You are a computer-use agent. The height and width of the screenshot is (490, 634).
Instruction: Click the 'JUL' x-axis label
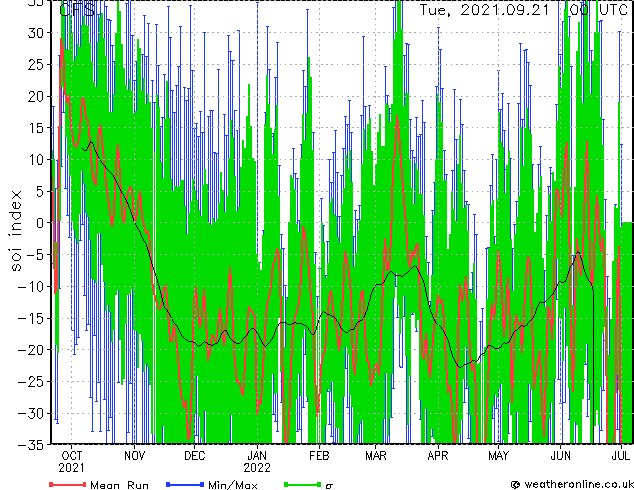[620, 456]
